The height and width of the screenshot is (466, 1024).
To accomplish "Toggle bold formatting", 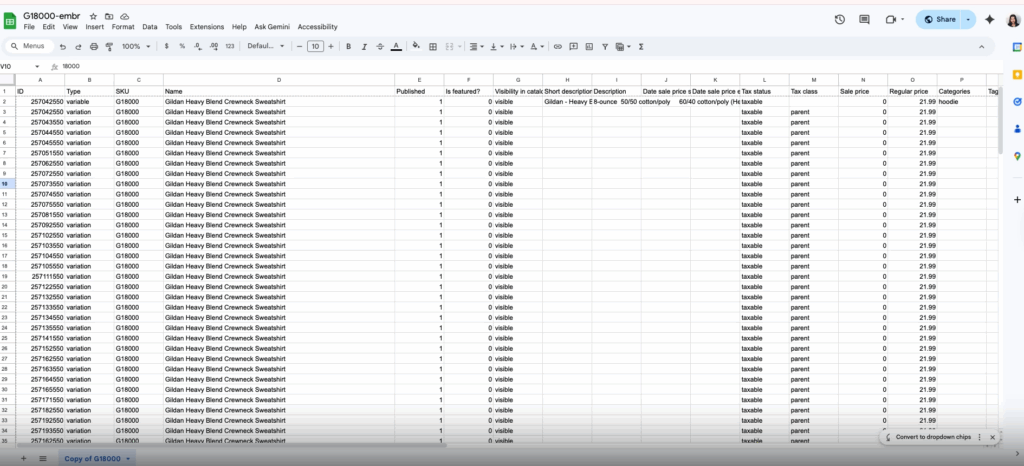I will click(348, 46).
